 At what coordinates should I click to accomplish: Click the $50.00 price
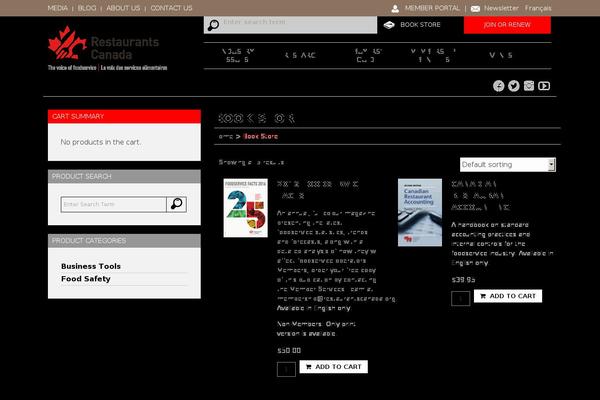[289, 351]
